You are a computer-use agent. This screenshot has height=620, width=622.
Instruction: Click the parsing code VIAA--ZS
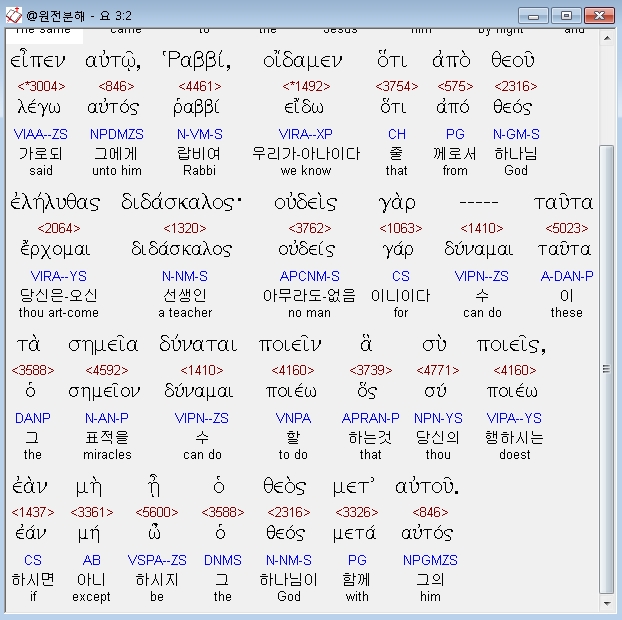[40, 134]
